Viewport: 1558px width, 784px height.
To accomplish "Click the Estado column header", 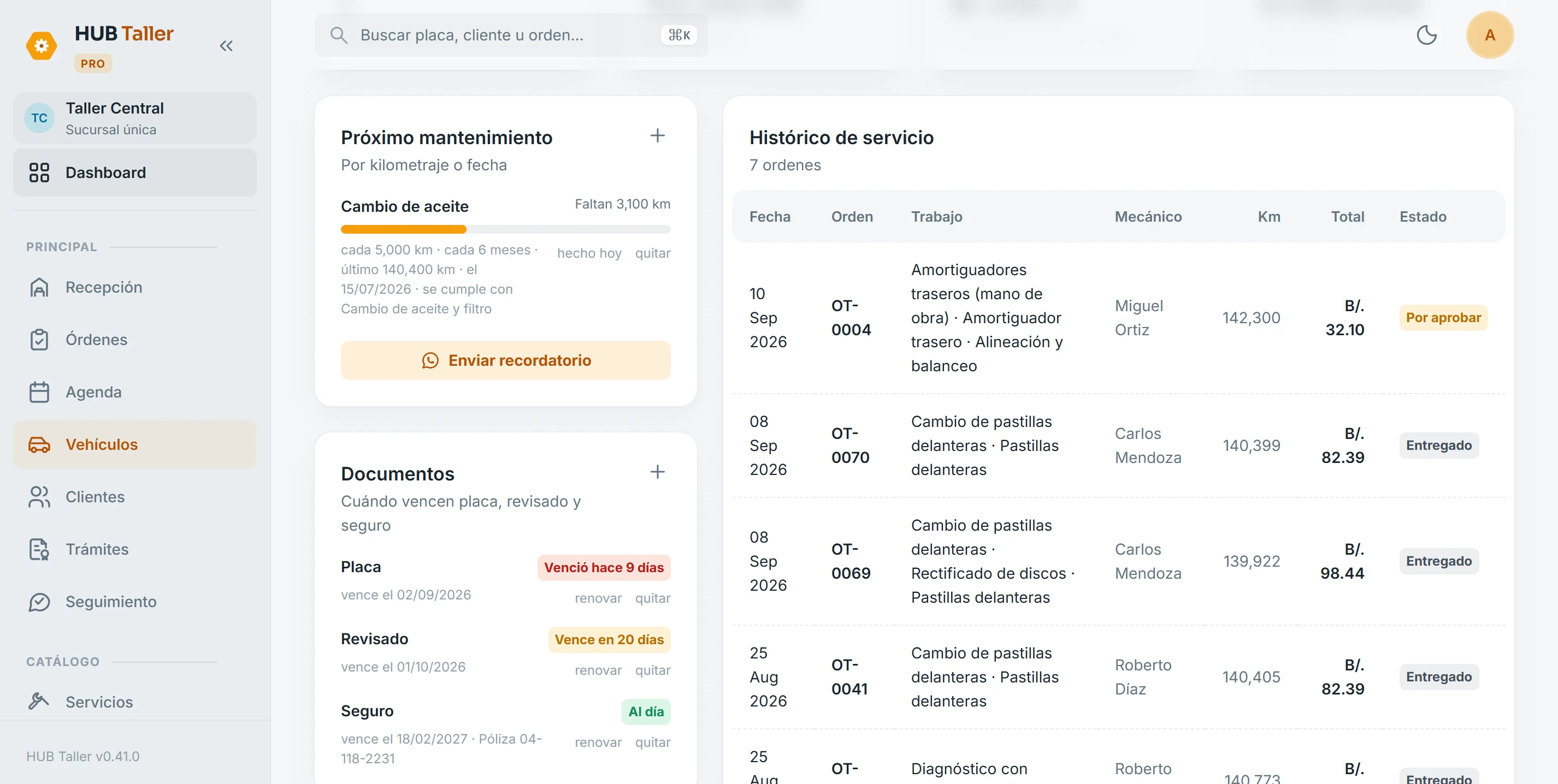I will (1423, 216).
